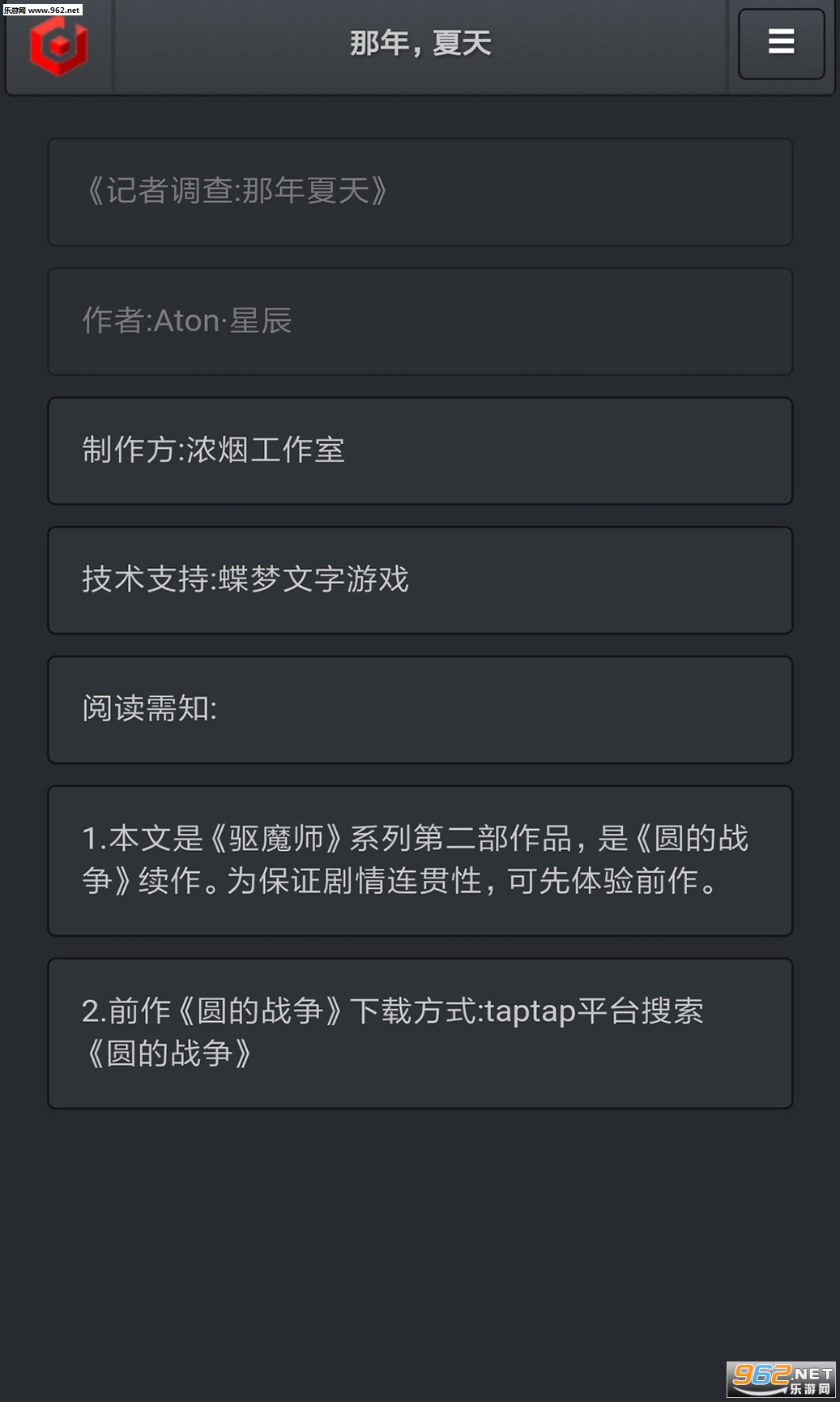Image resolution: width=840 pixels, height=1402 pixels.
Task: Click the red cube app logo
Action: coord(58,47)
